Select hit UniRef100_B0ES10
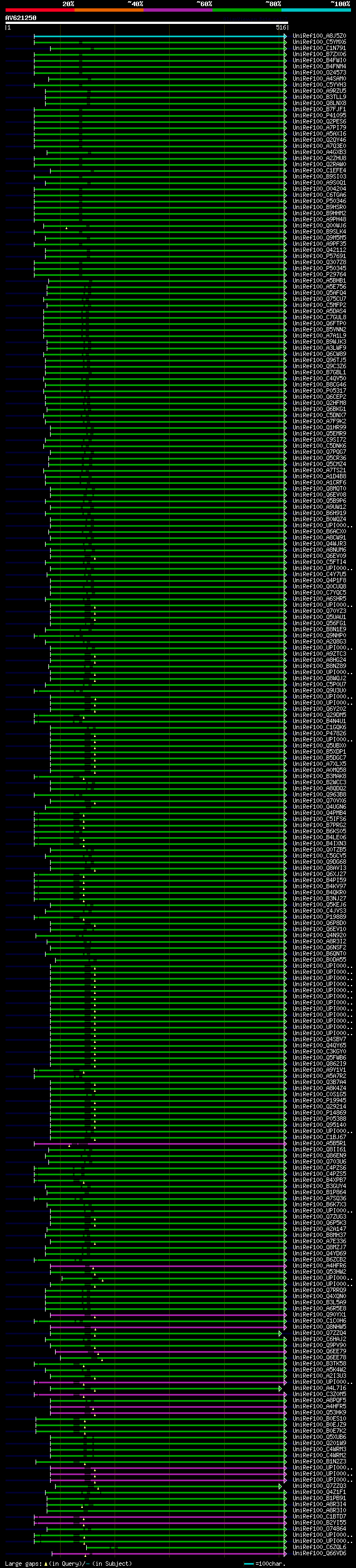Viewport: 356px width, 1568px height. (319, 1418)
